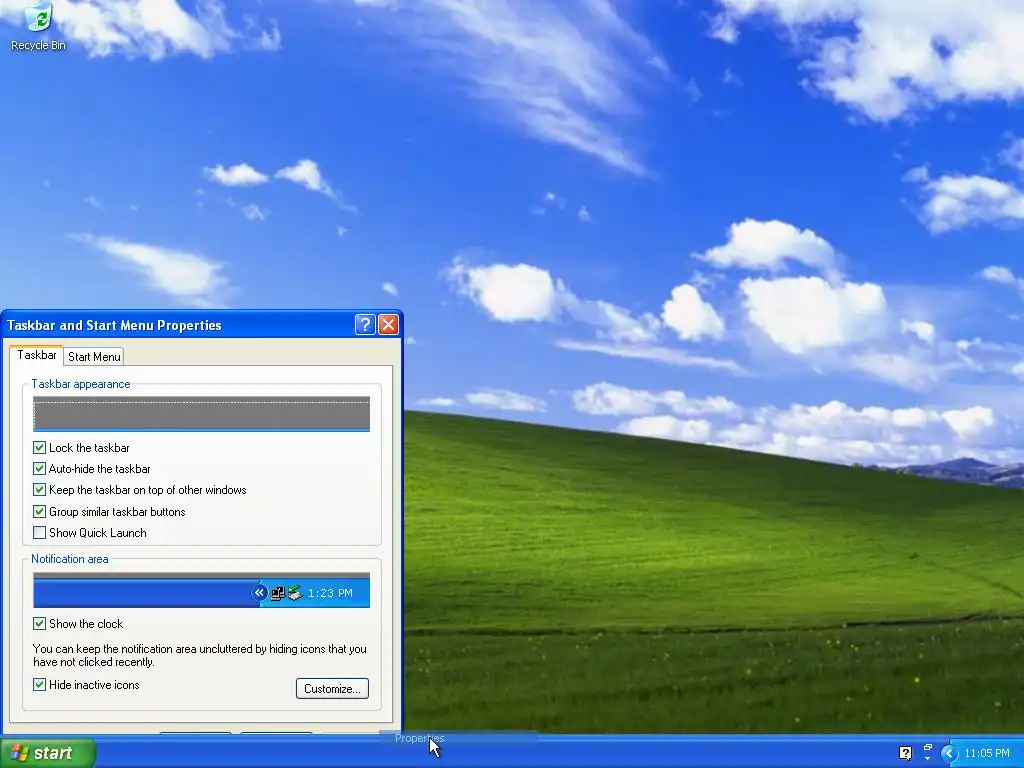The image size is (1024, 768).
Task: Click the notification area preview image
Action: [x=201, y=590]
